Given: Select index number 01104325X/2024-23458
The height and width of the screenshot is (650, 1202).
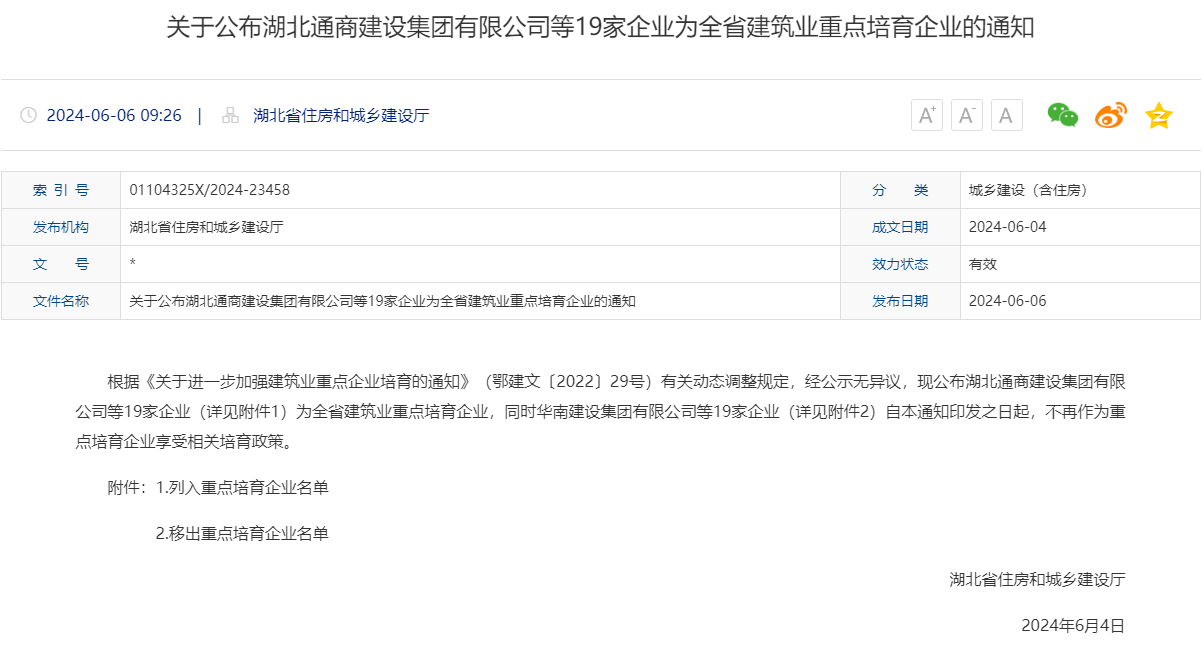Looking at the screenshot, I should coord(210,190).
